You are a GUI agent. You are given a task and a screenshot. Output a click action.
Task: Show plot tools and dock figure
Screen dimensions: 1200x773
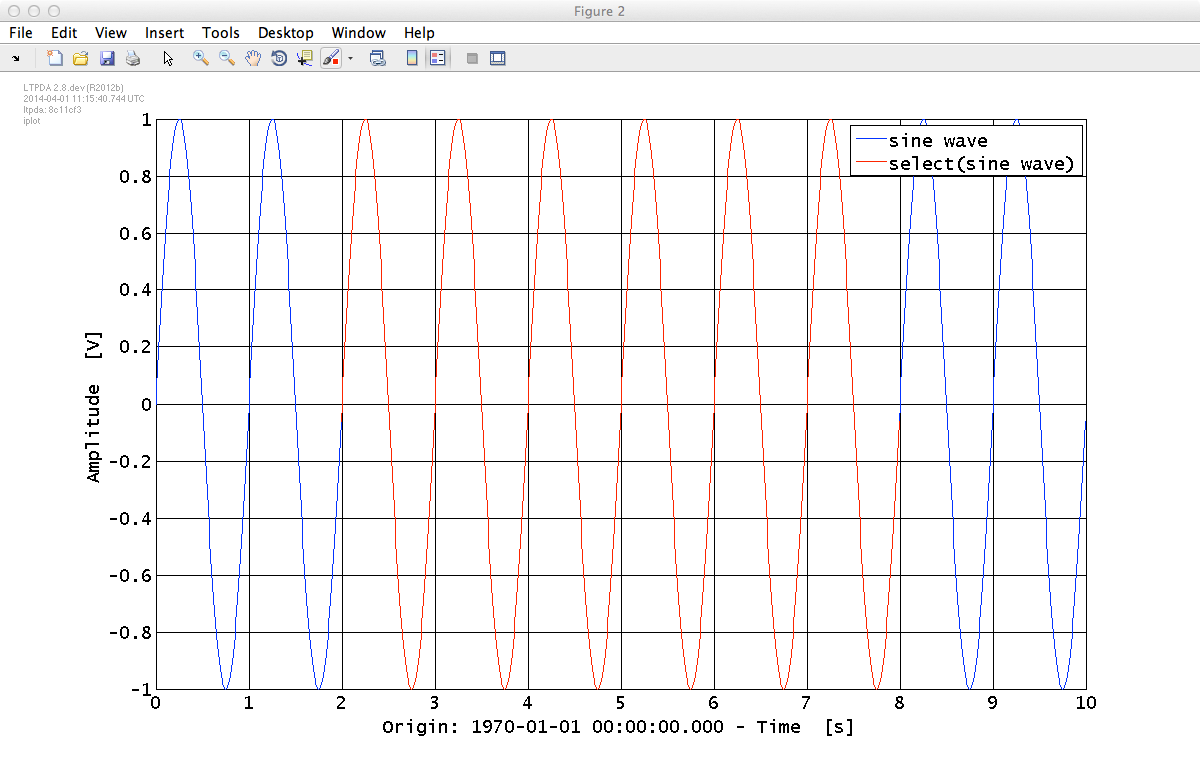(x=498, y=58)
